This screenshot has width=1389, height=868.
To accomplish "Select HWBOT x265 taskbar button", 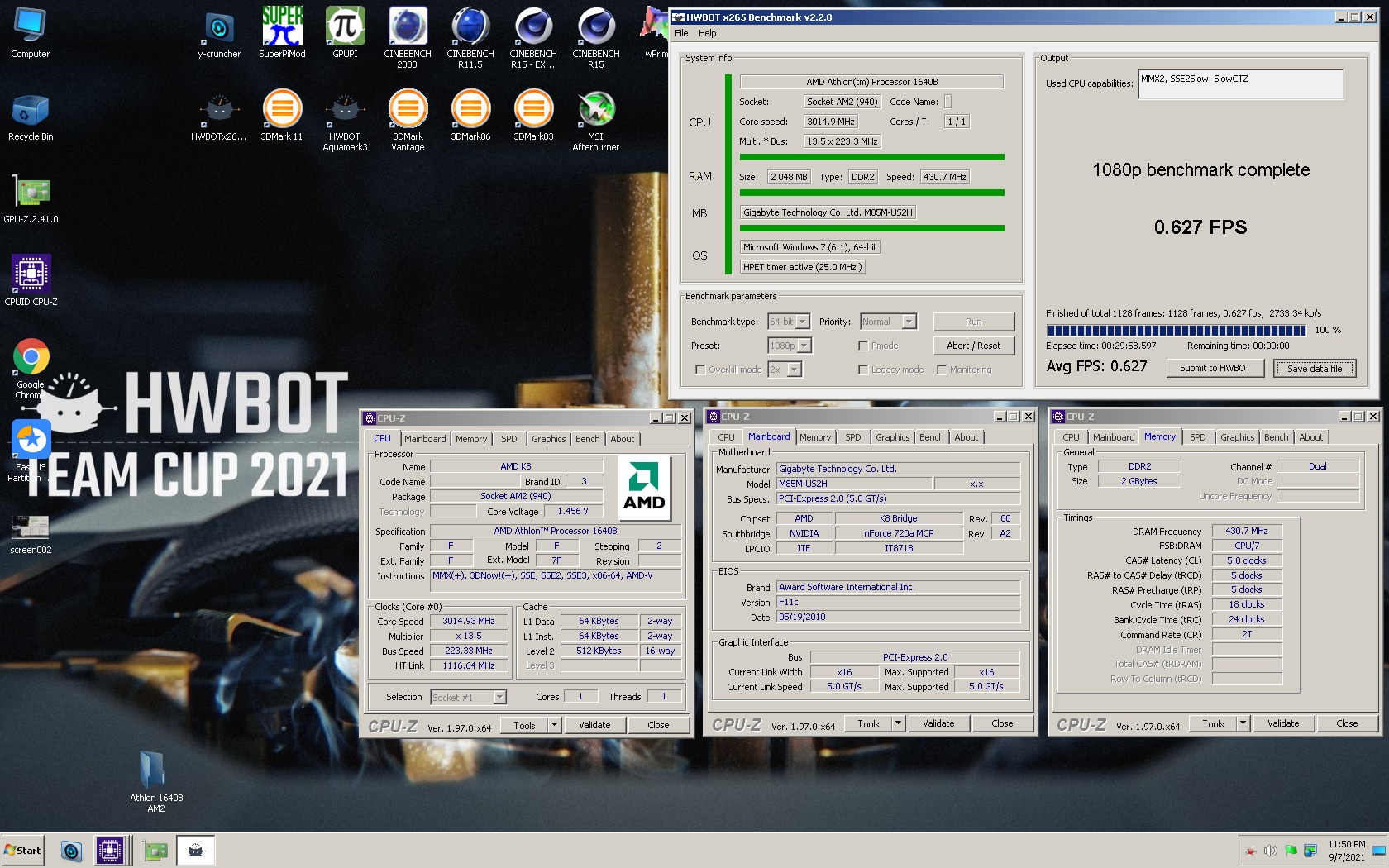I will pyautogui.click(x=196, y=851).
